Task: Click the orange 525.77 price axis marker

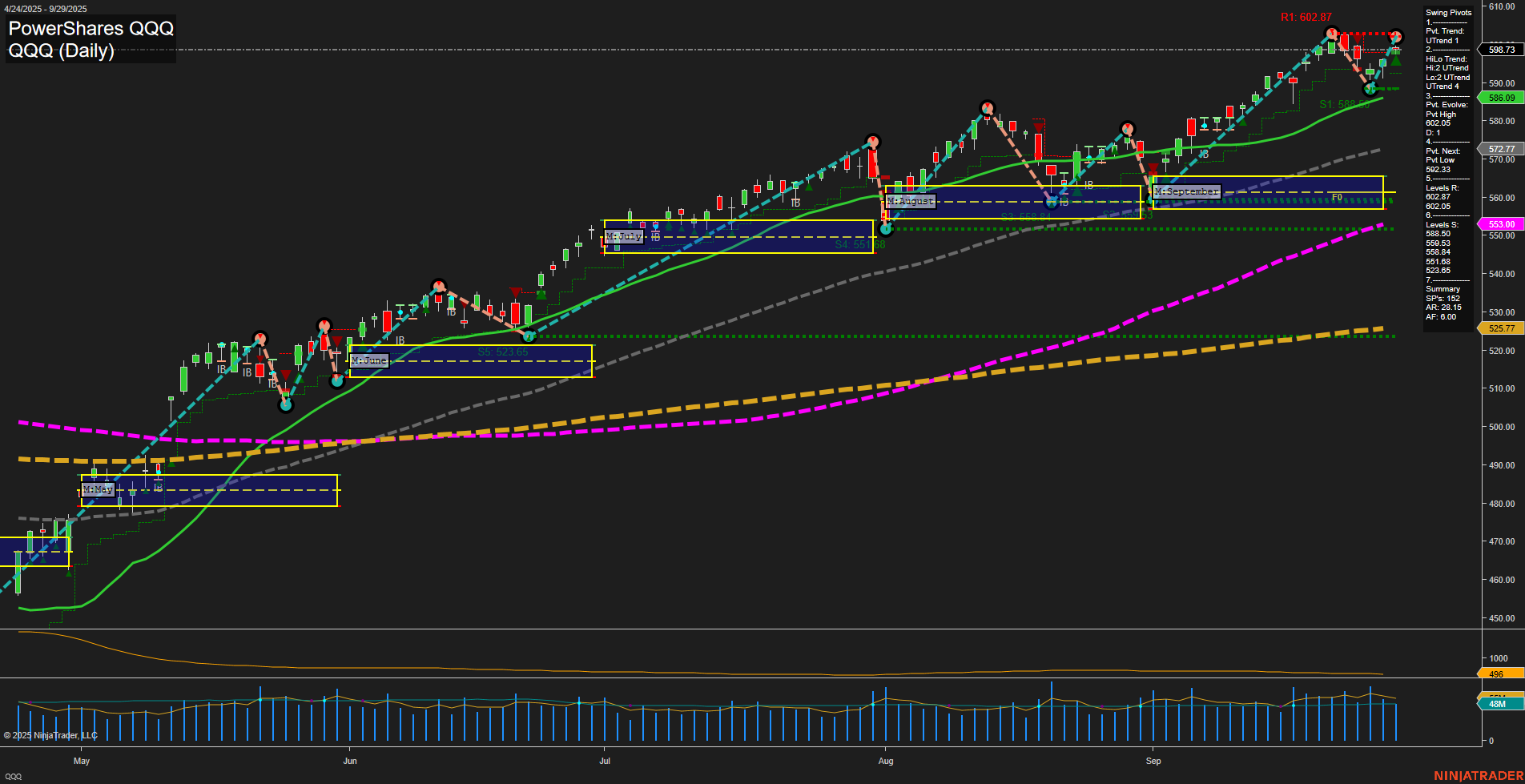Action: pos(1500,328)
